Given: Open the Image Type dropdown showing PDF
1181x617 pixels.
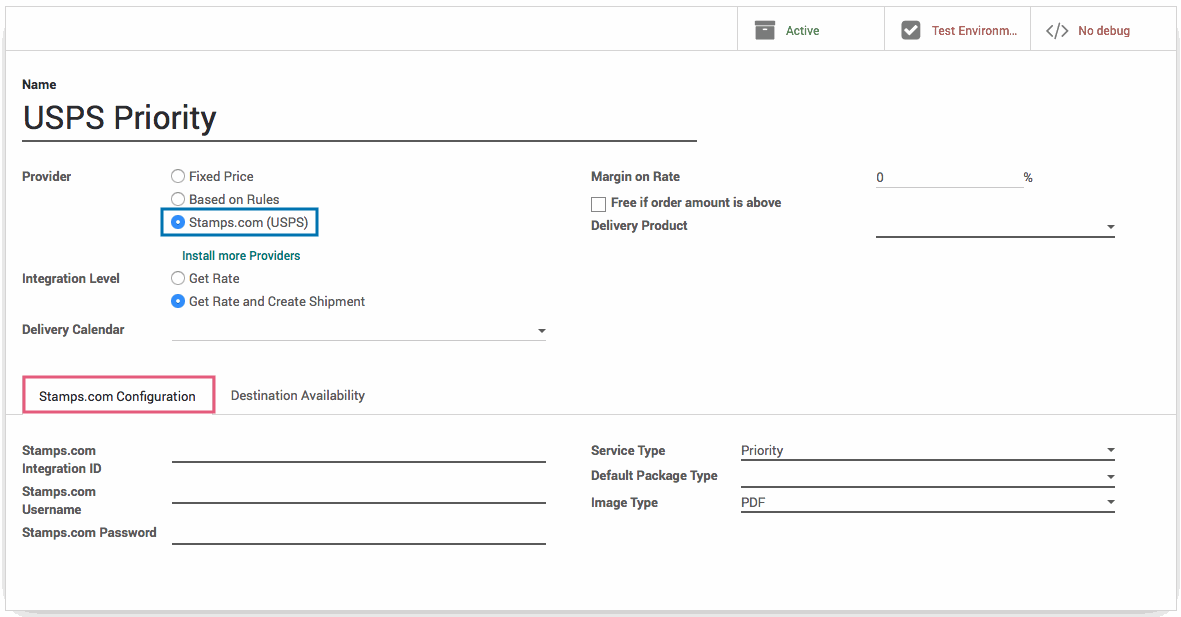Looking at the screenshot, I should click(927, 502).
